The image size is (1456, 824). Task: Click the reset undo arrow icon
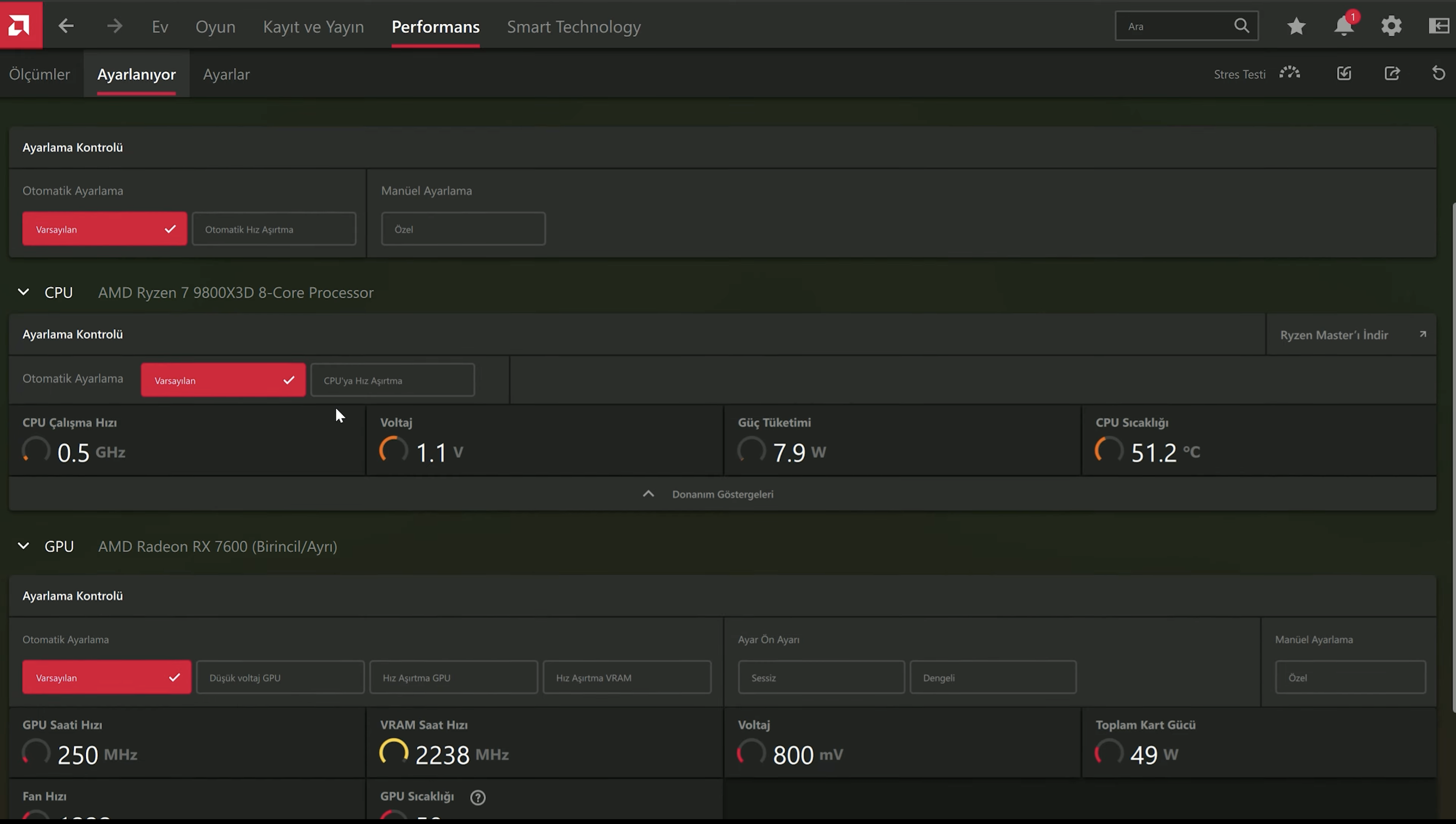(x=1439, y=74)
